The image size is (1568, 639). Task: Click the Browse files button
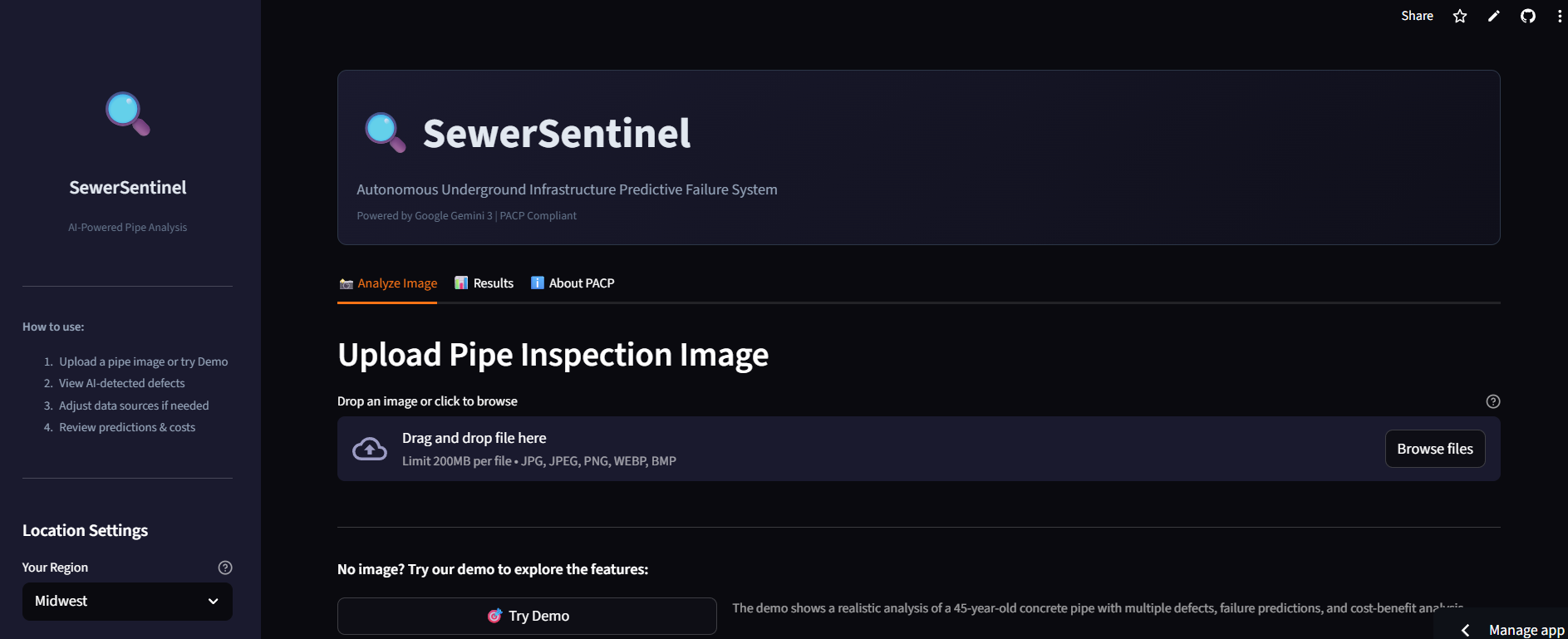click(1434, 449)
